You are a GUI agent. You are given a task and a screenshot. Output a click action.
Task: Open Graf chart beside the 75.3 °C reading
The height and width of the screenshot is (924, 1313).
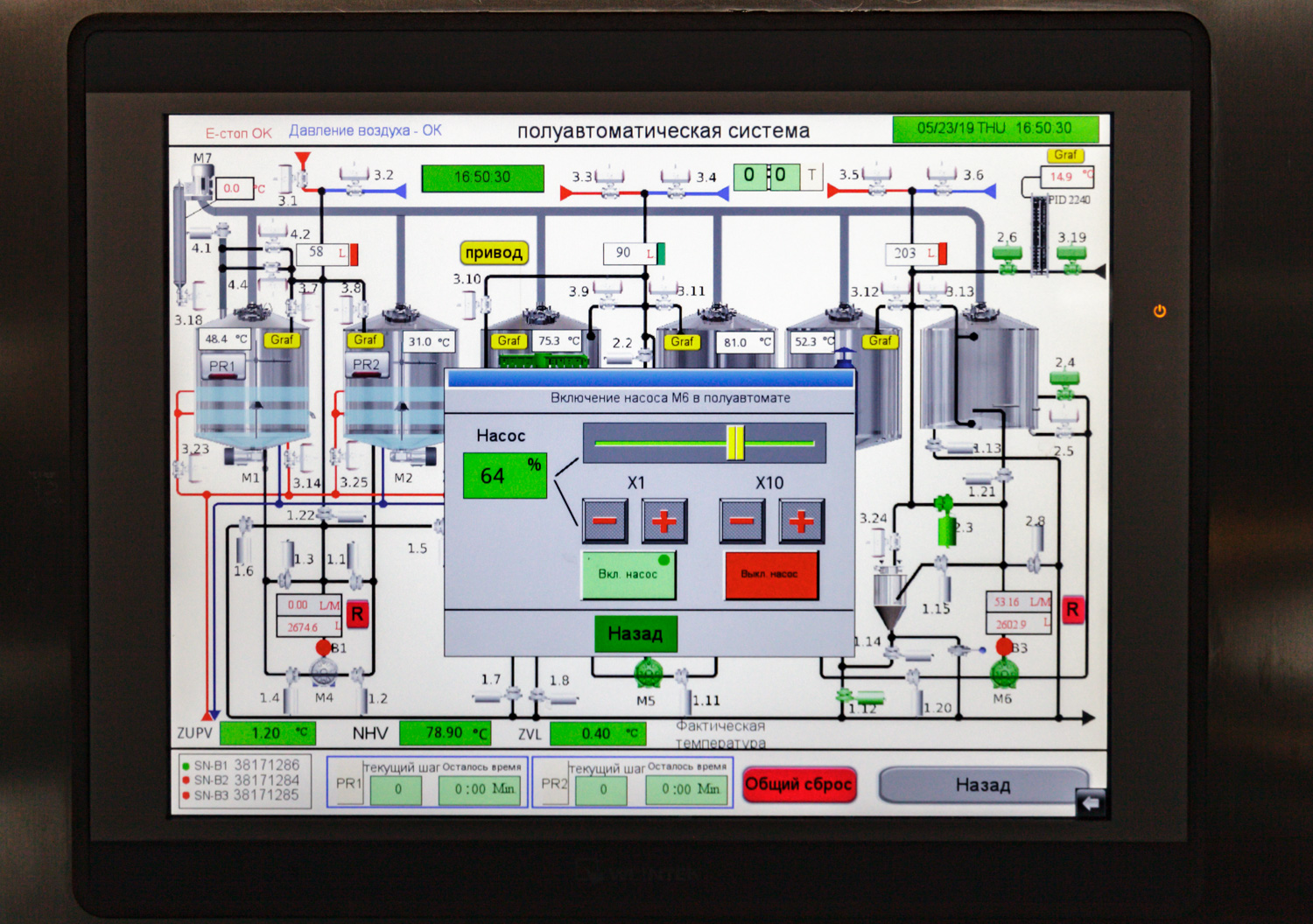pyautogui.click(x=509, y=340)
